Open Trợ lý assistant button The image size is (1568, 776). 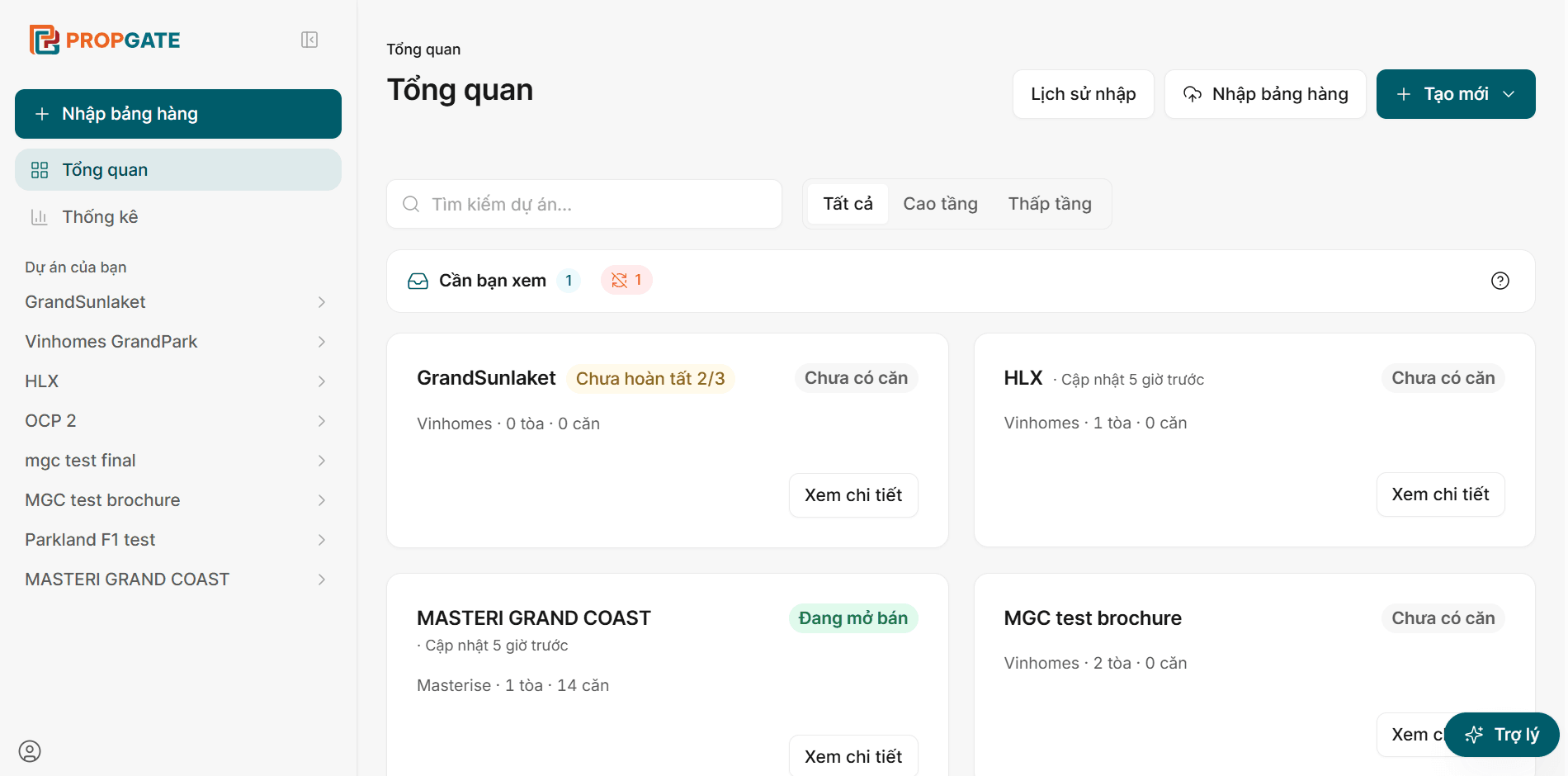(1502, 735)
